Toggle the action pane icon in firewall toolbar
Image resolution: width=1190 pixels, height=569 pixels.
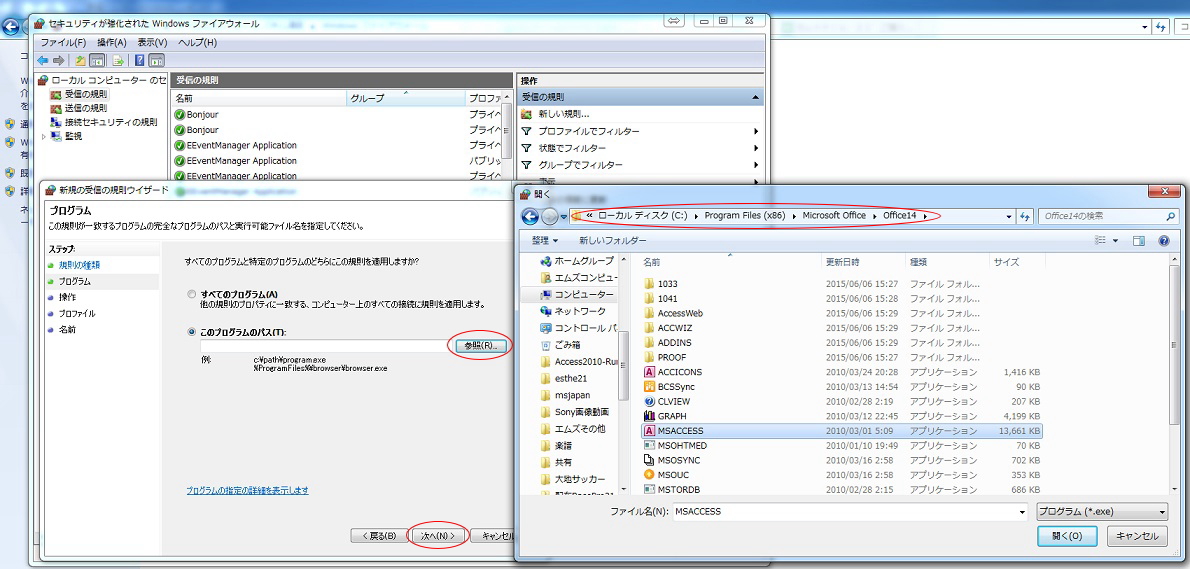pos(156,61)
